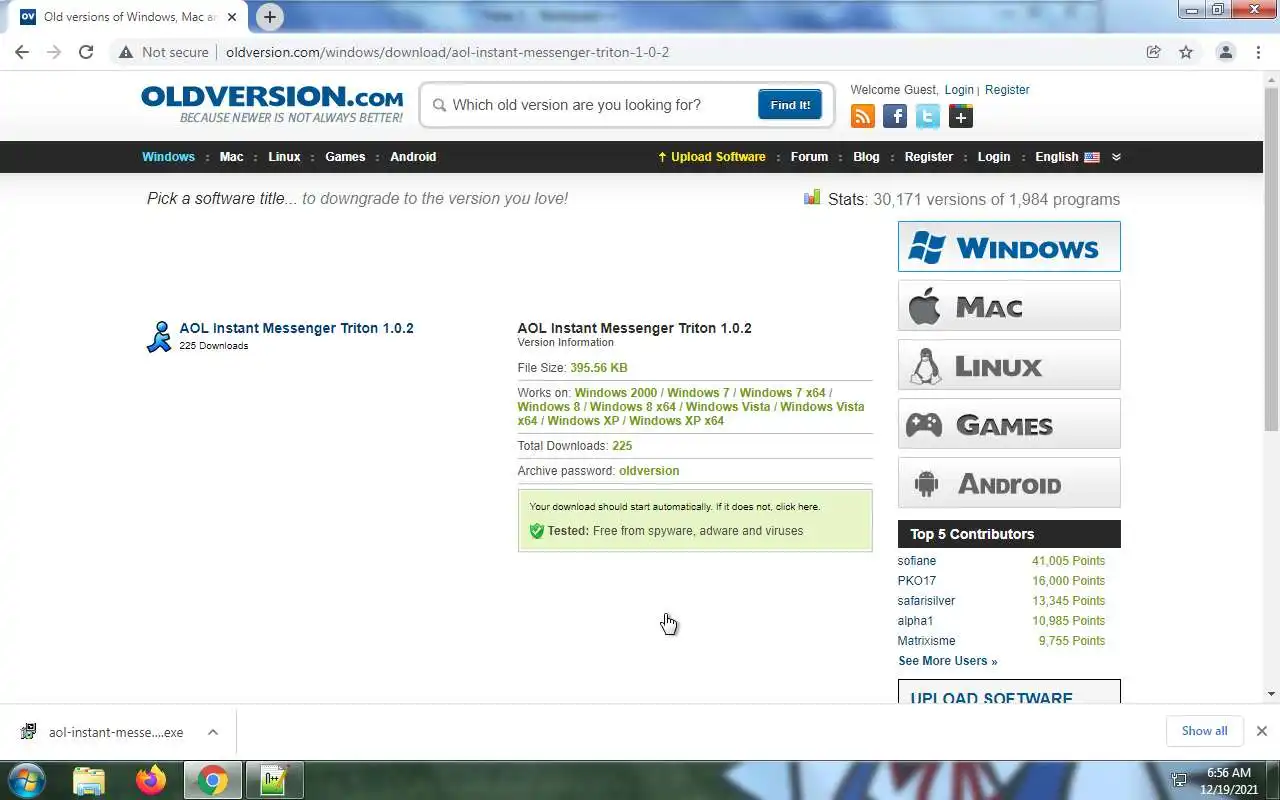Click the browser forward arrow
Image resolution: width=1280 pixels, height=800 pixels.
[54, 52]
